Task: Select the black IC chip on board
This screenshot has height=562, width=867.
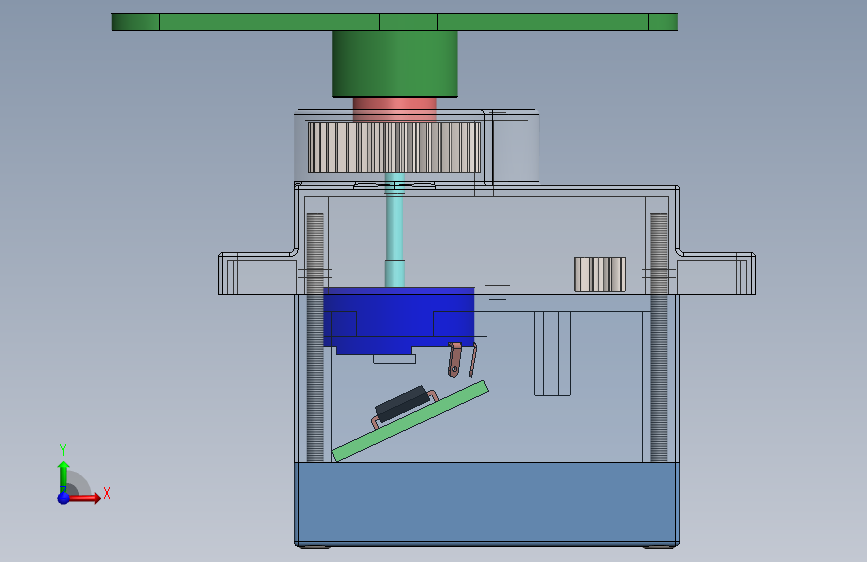Action: click(x=402, y=404)
